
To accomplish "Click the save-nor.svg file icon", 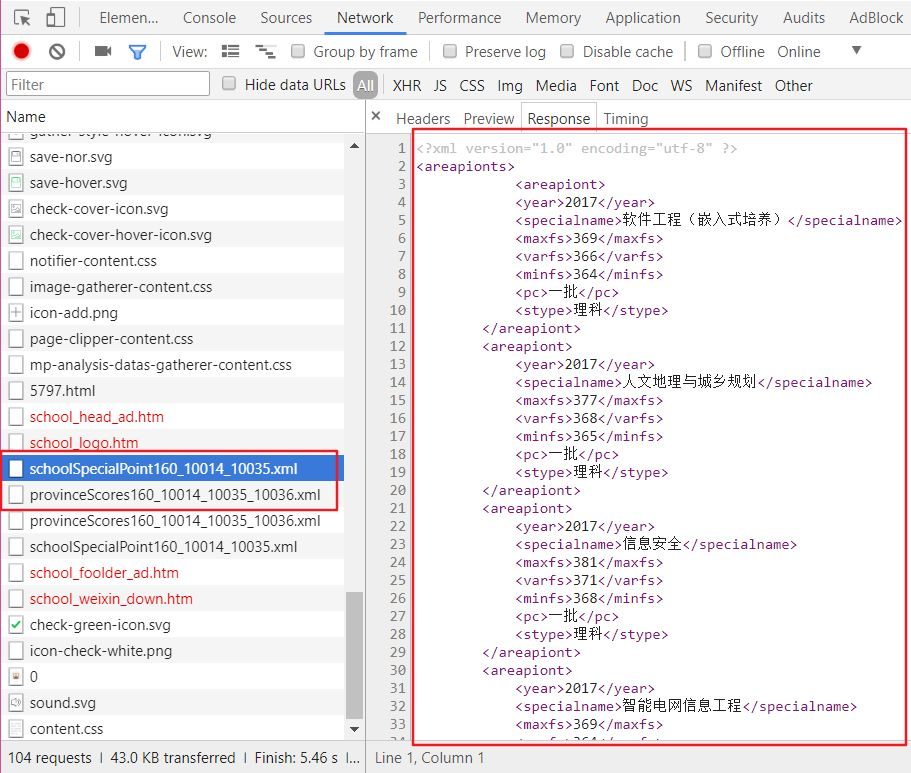I will [16, 157].
